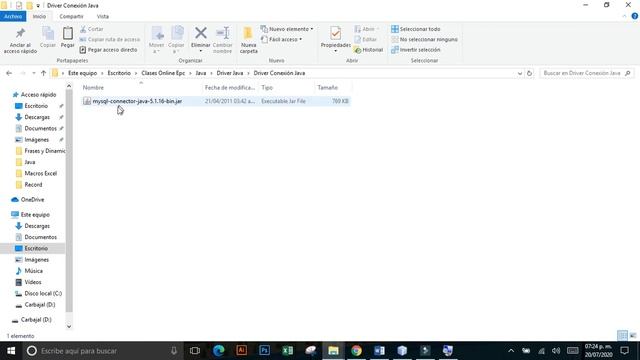Click the back navigation arrow
The image size is (640, 360).
tap(9, 73)
